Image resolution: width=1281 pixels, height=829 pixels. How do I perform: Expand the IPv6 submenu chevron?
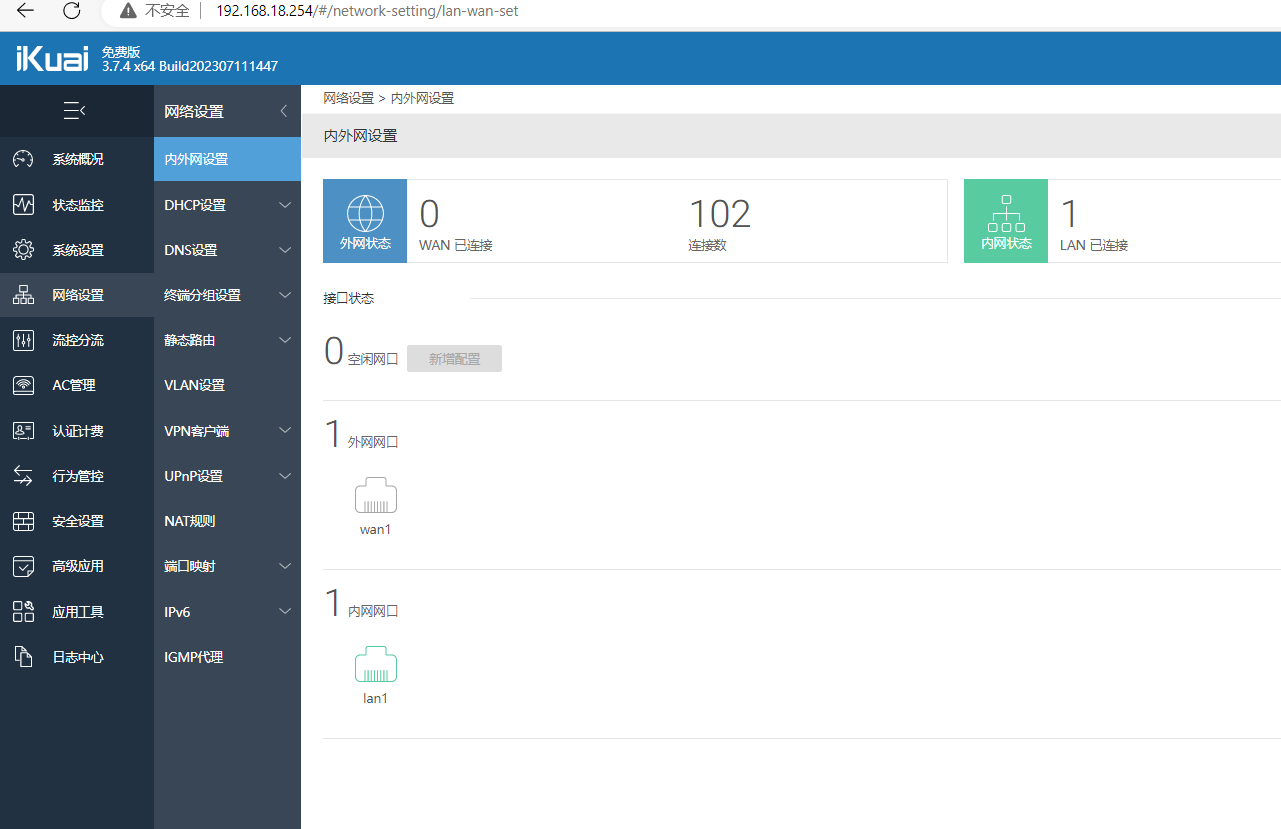click(x=285, y=611)
